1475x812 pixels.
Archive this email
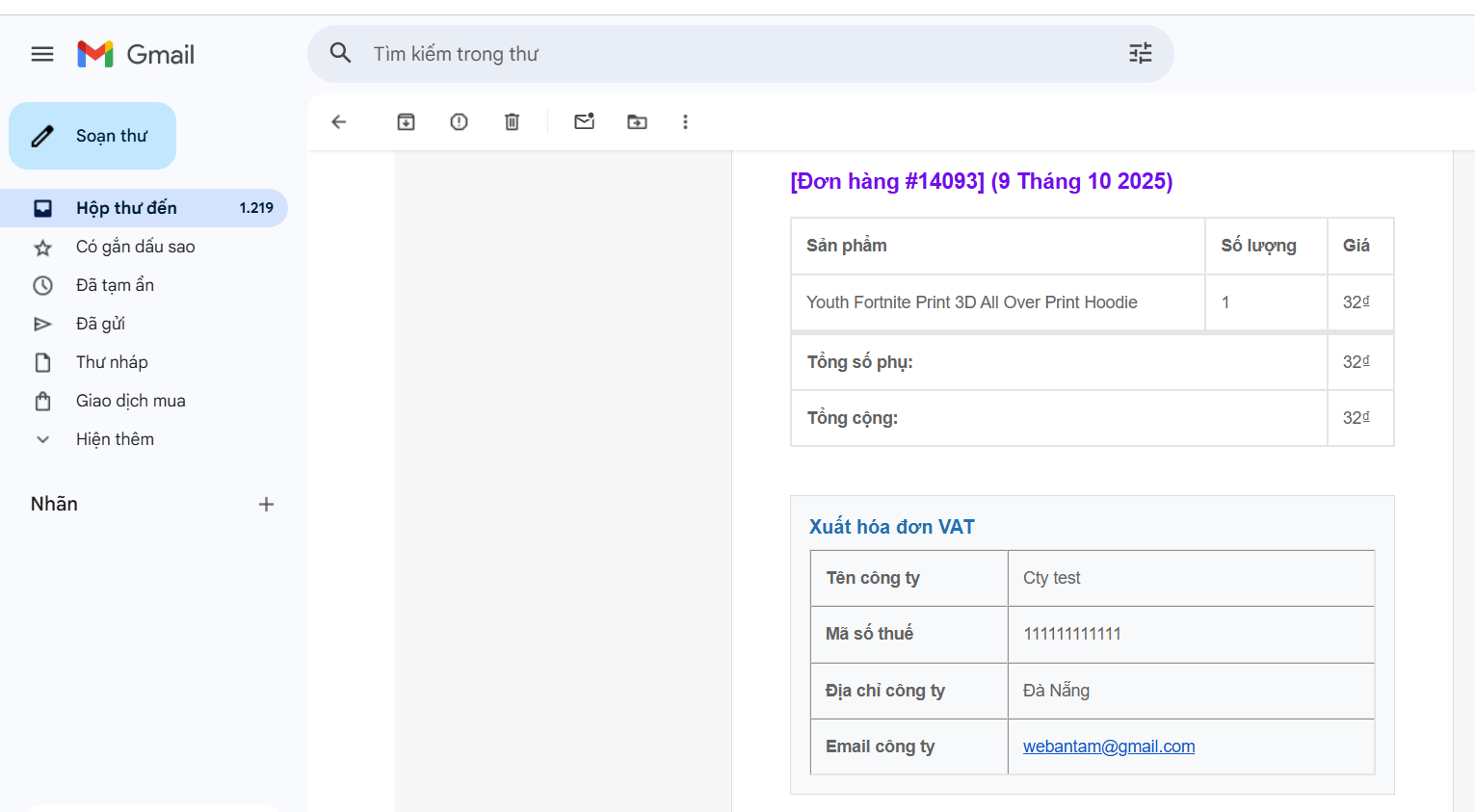click(406, 121)
